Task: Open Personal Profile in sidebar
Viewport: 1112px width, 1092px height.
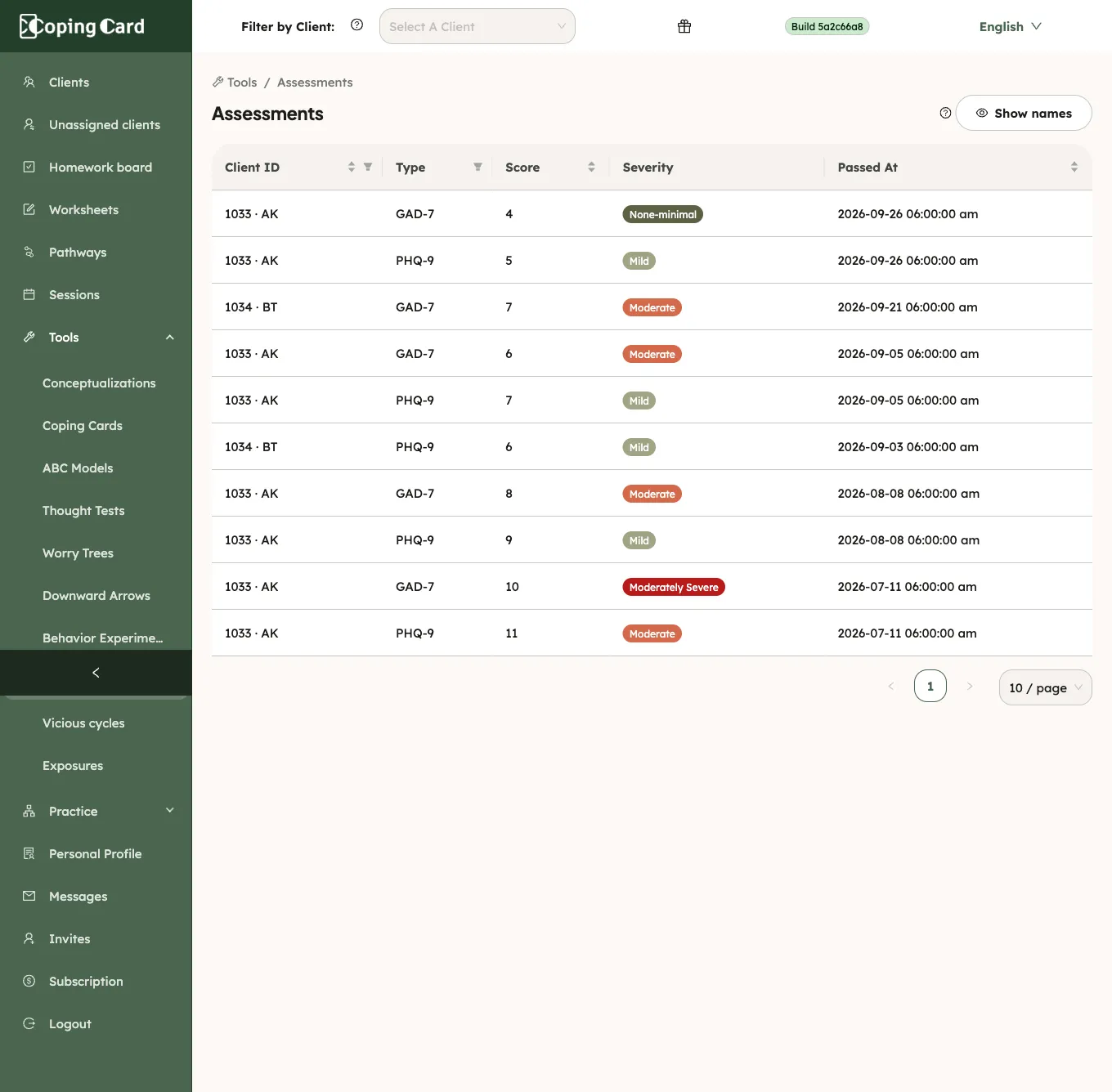Action: [96, 853]
